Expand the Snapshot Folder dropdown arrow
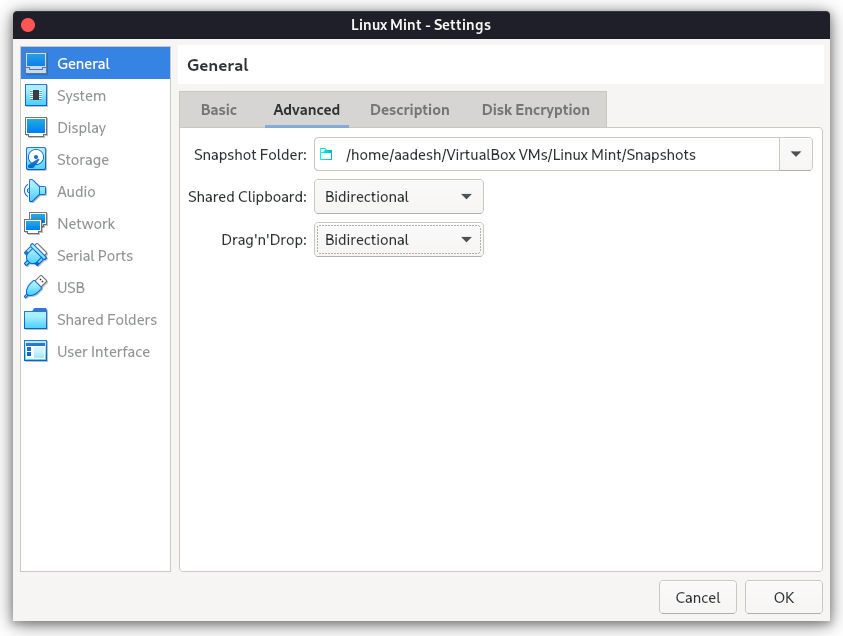Image resolution: width=843 pixels, height=636 pixels. pos(796,154)
